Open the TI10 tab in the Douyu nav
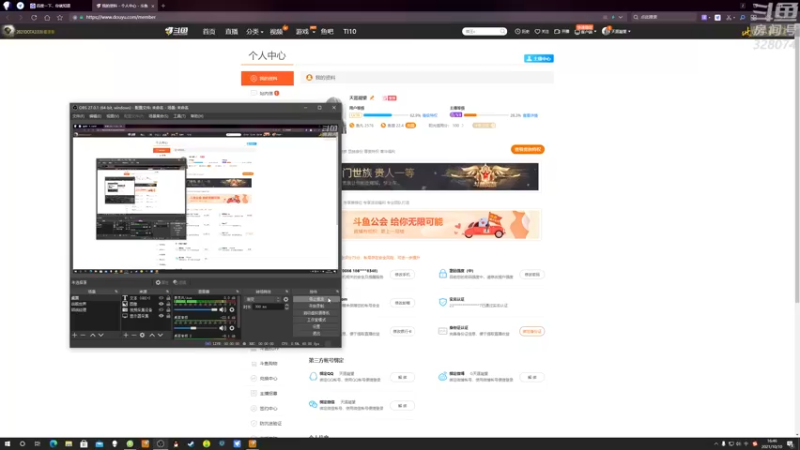Image resolution: width=800 pixels, height=450 pixels. pos(349,32)
